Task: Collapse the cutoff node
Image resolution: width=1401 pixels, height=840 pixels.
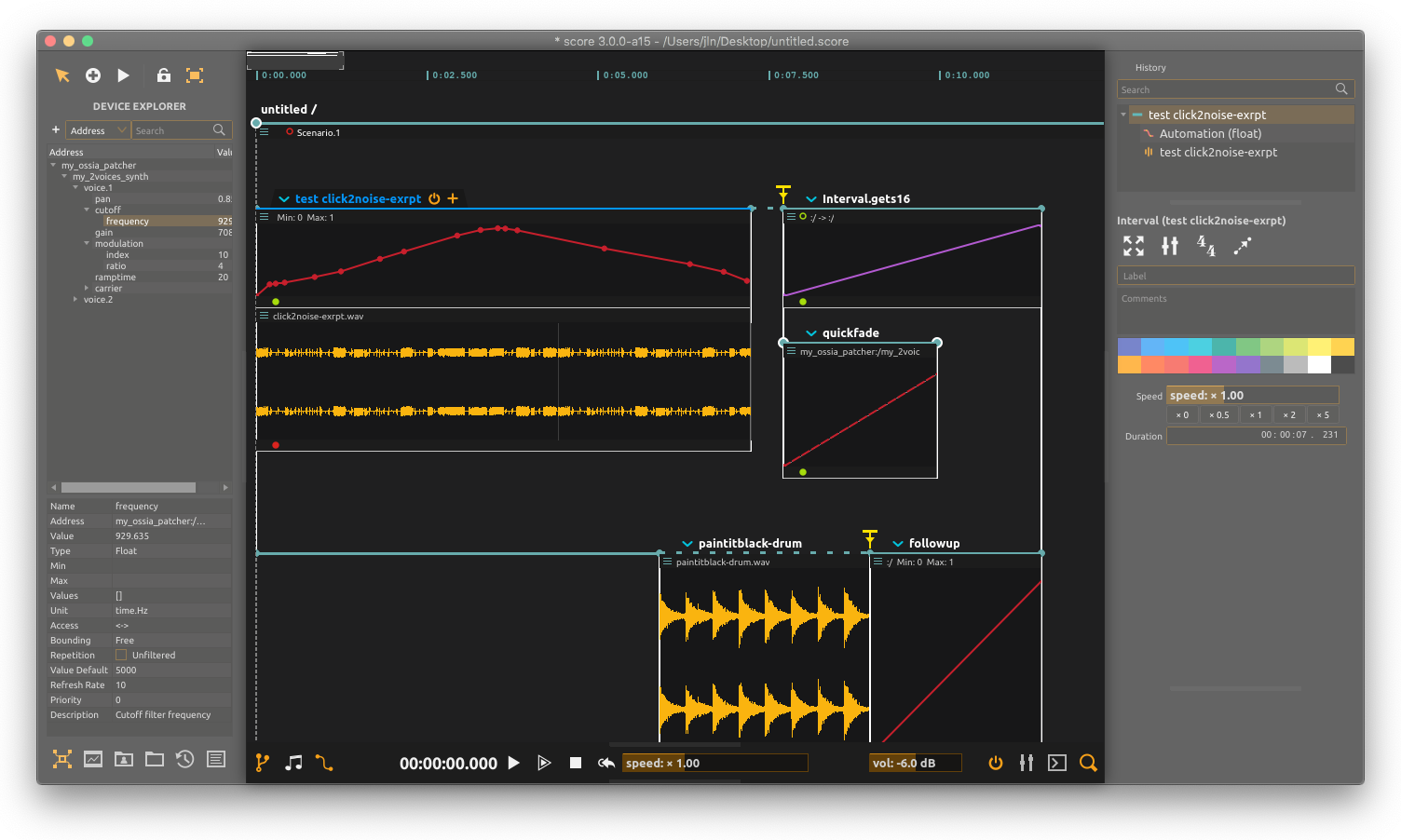Action: click(87, 210)
